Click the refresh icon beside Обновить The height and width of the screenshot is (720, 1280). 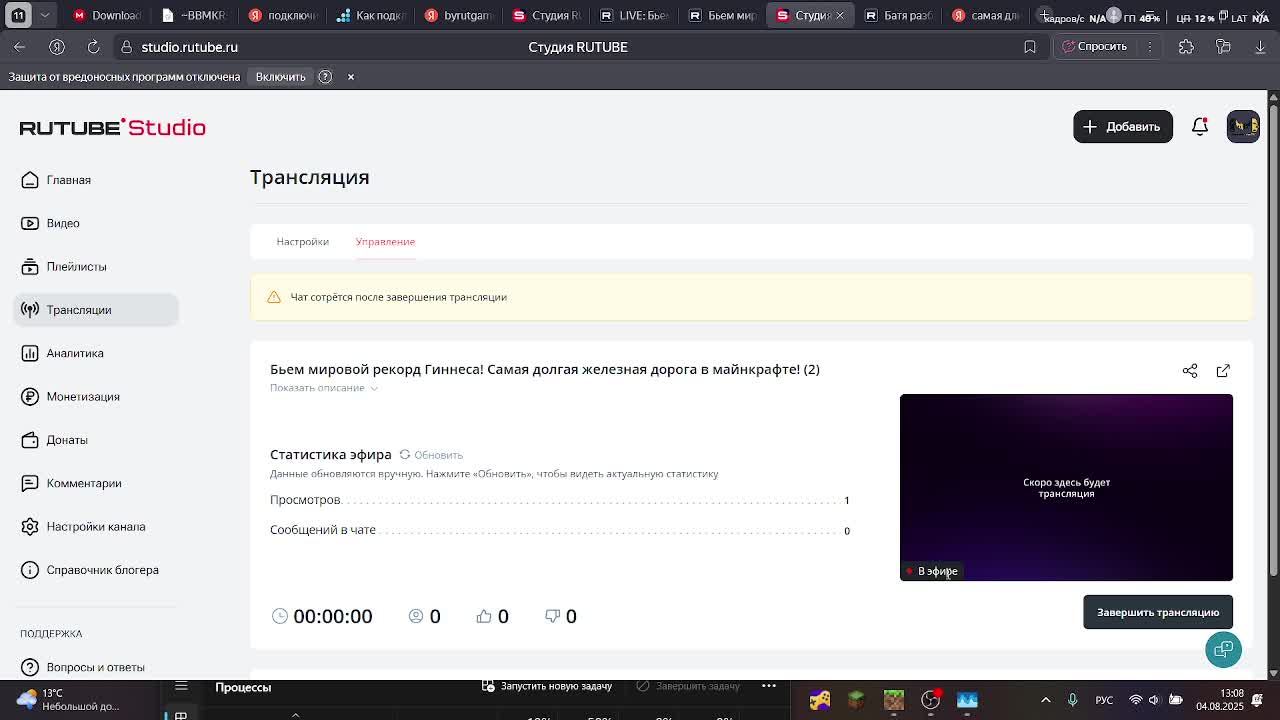click(405, 454)
